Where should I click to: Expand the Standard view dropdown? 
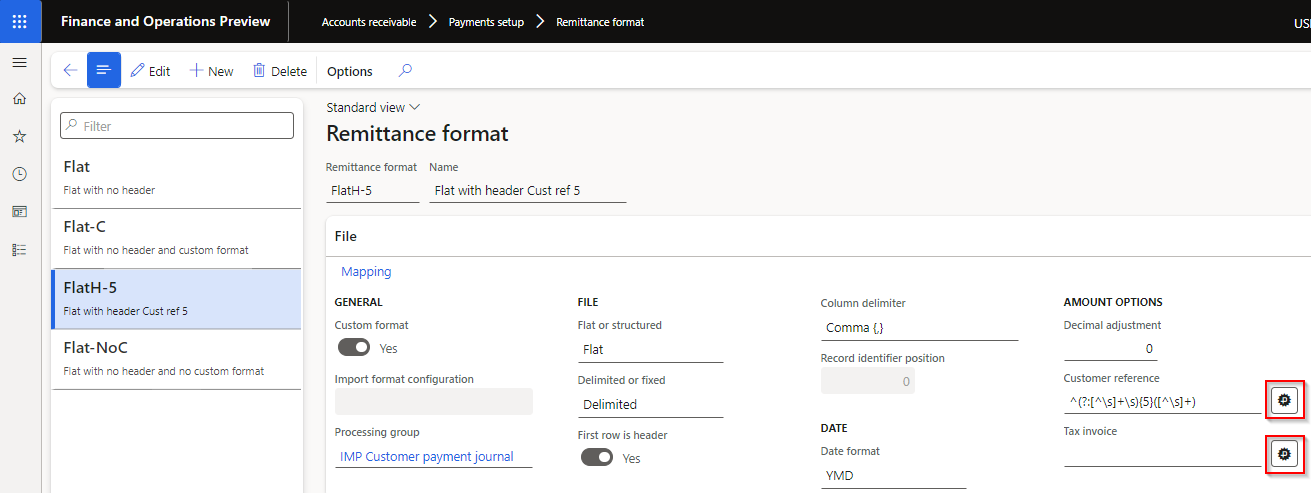pyautogui.click(x=373, y=107)
